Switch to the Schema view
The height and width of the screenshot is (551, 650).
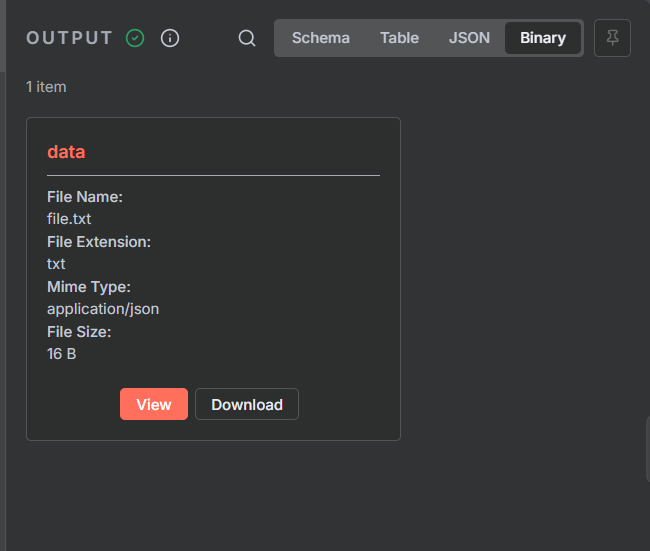point(321,38)
